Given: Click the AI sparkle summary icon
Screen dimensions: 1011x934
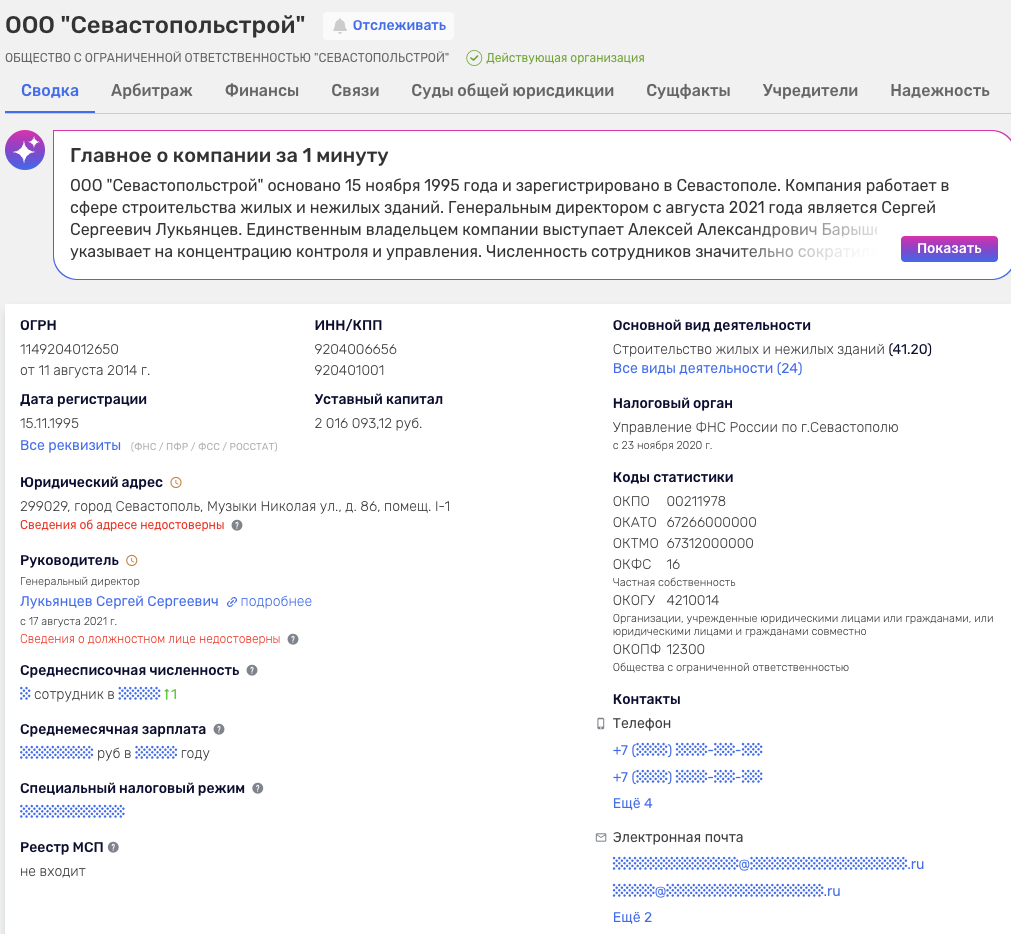Looking at the screenshot, I should point(24,150).
